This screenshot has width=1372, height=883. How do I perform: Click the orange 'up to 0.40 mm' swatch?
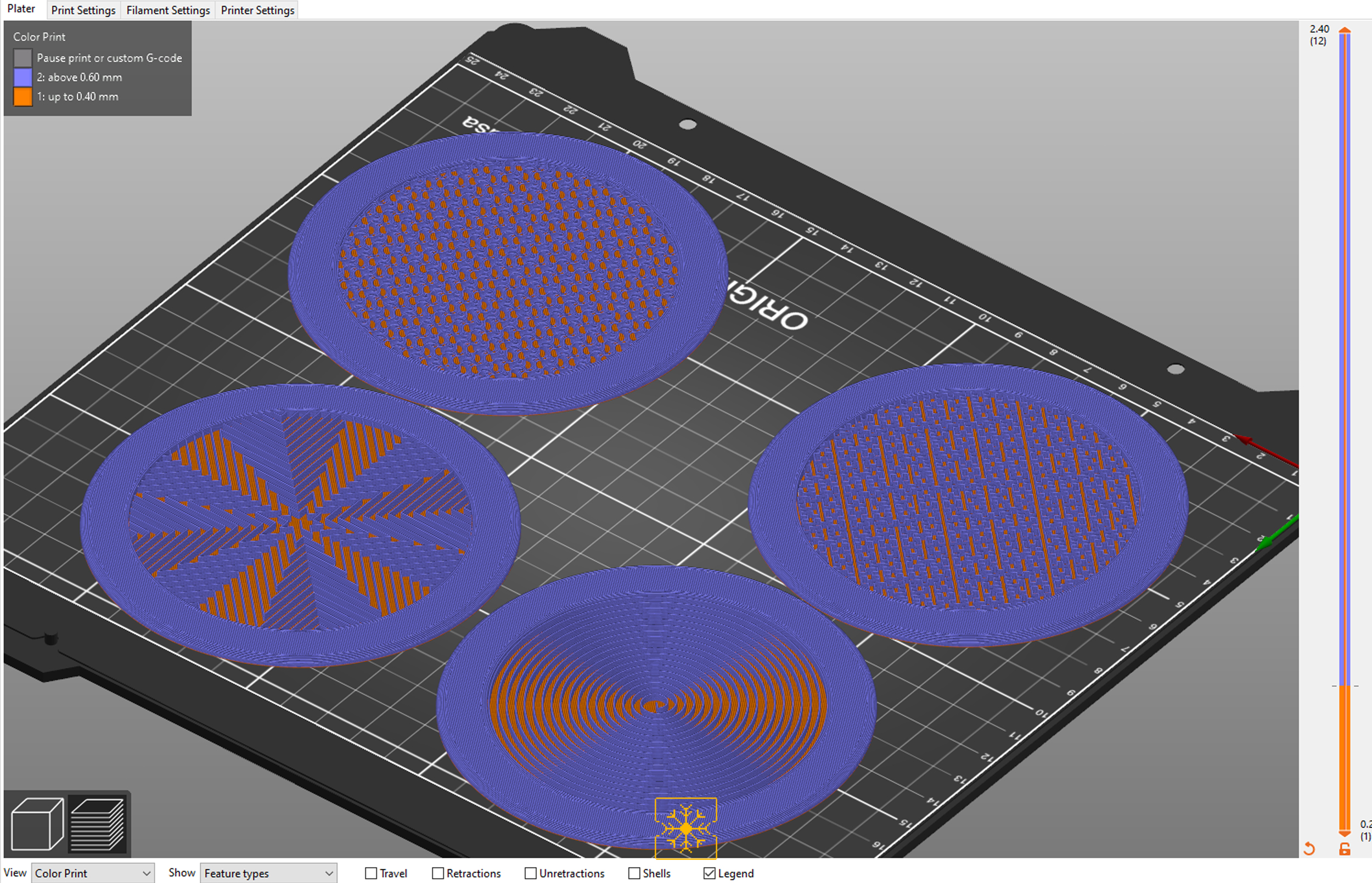23,97
